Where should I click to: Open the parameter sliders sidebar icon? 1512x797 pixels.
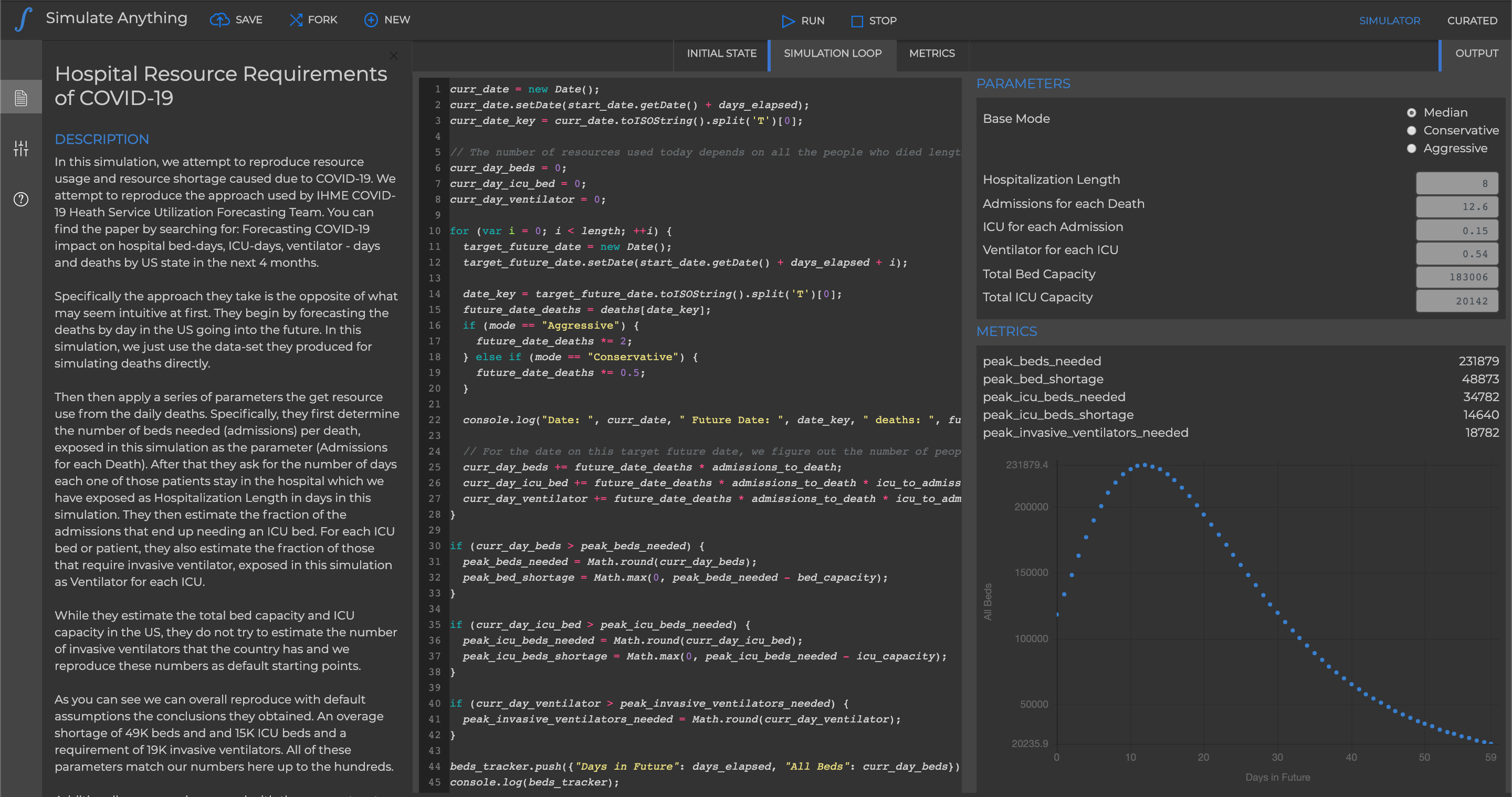coord(21,149)
